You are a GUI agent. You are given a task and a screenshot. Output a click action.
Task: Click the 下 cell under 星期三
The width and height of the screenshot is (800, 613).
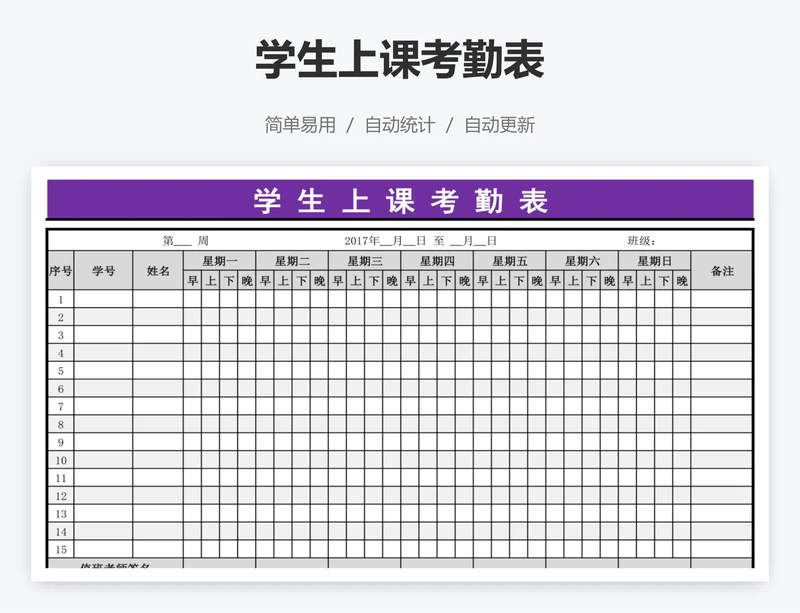pyautogui.click(x=374, y=281)
